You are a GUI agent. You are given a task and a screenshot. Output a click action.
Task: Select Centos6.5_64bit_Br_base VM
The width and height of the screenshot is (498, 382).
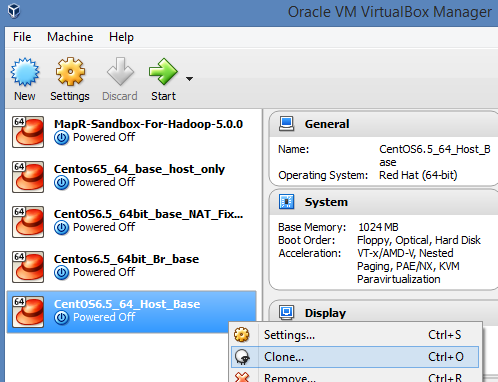132,267
